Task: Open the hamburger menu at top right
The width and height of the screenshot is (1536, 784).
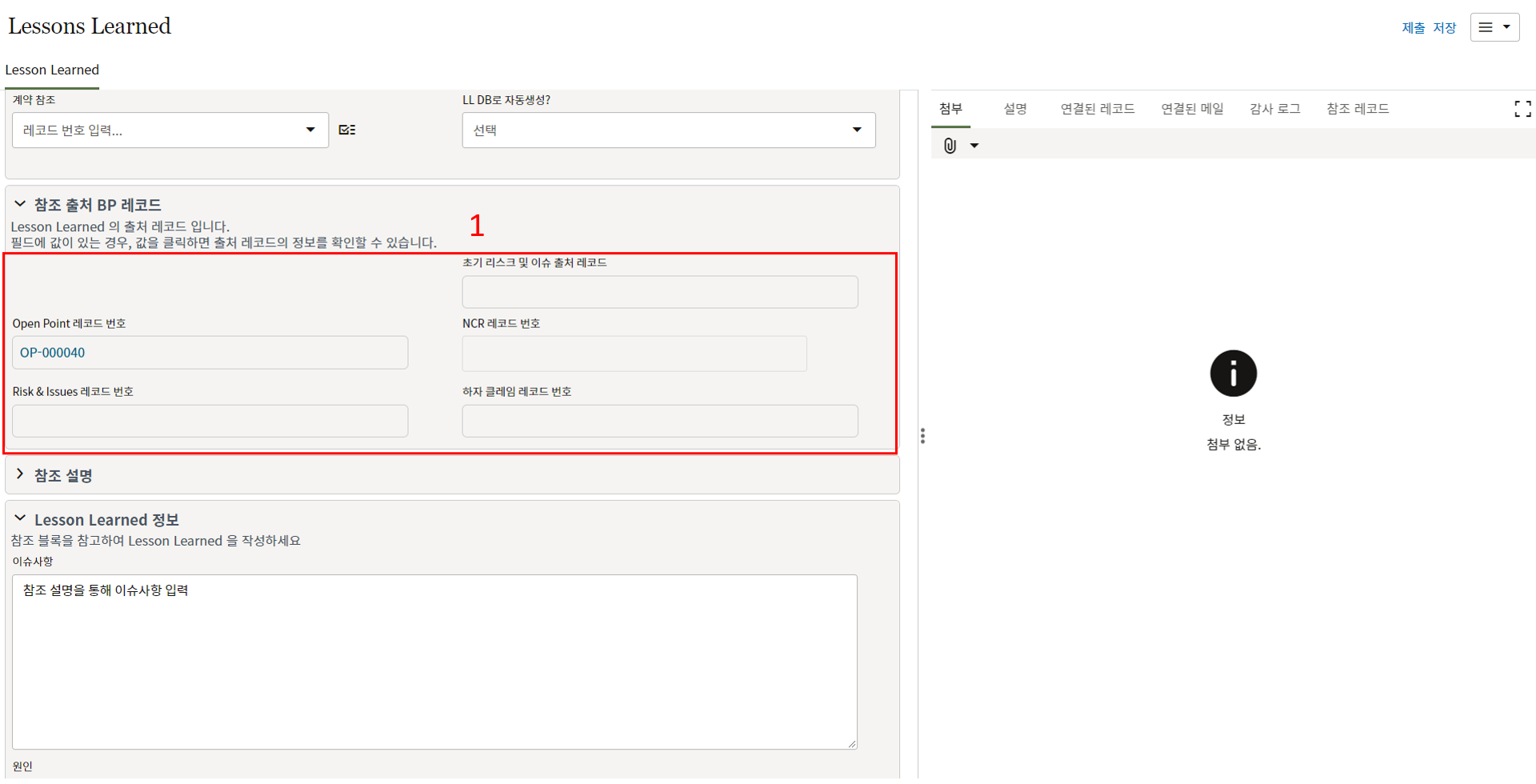Action: pos(1494,27)
